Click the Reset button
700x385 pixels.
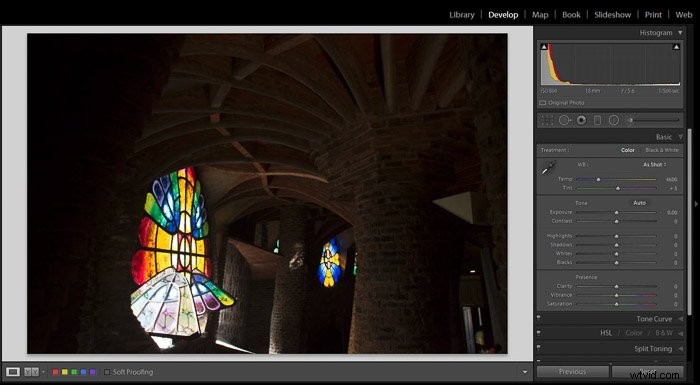coord(648,372)
